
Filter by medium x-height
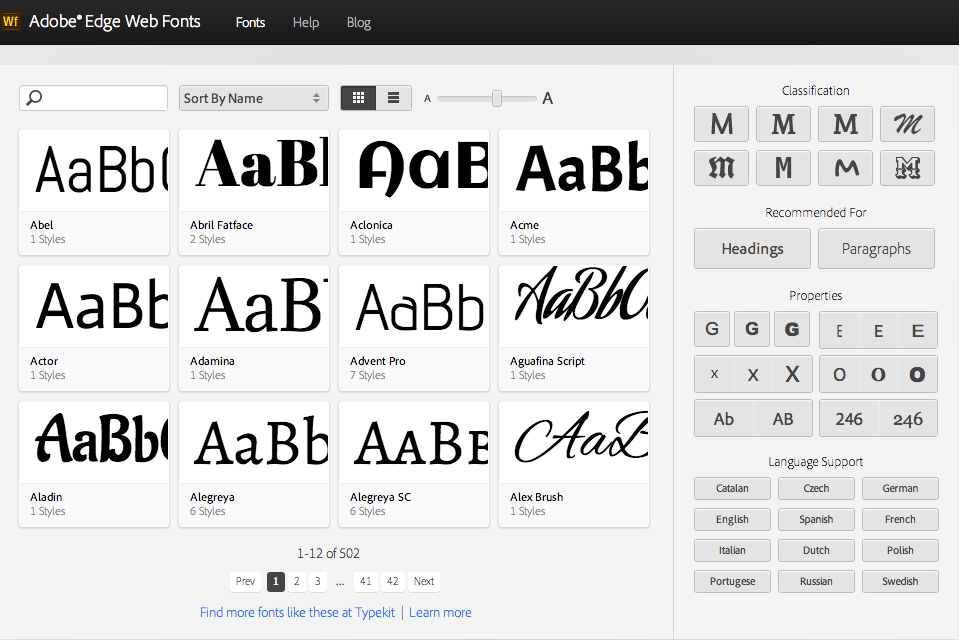click(x=753, y=374)
